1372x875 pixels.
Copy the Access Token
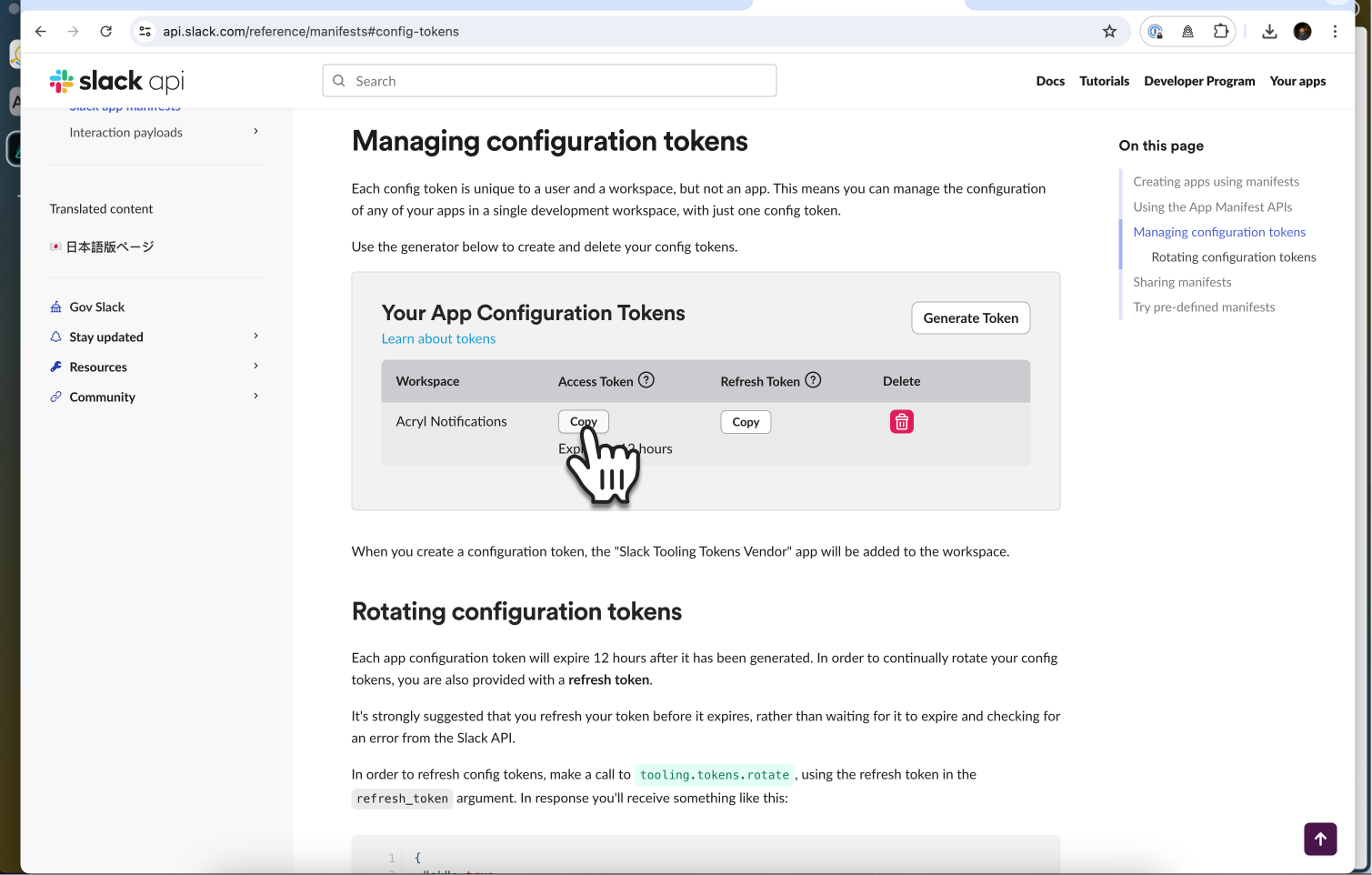pos(583,422)
